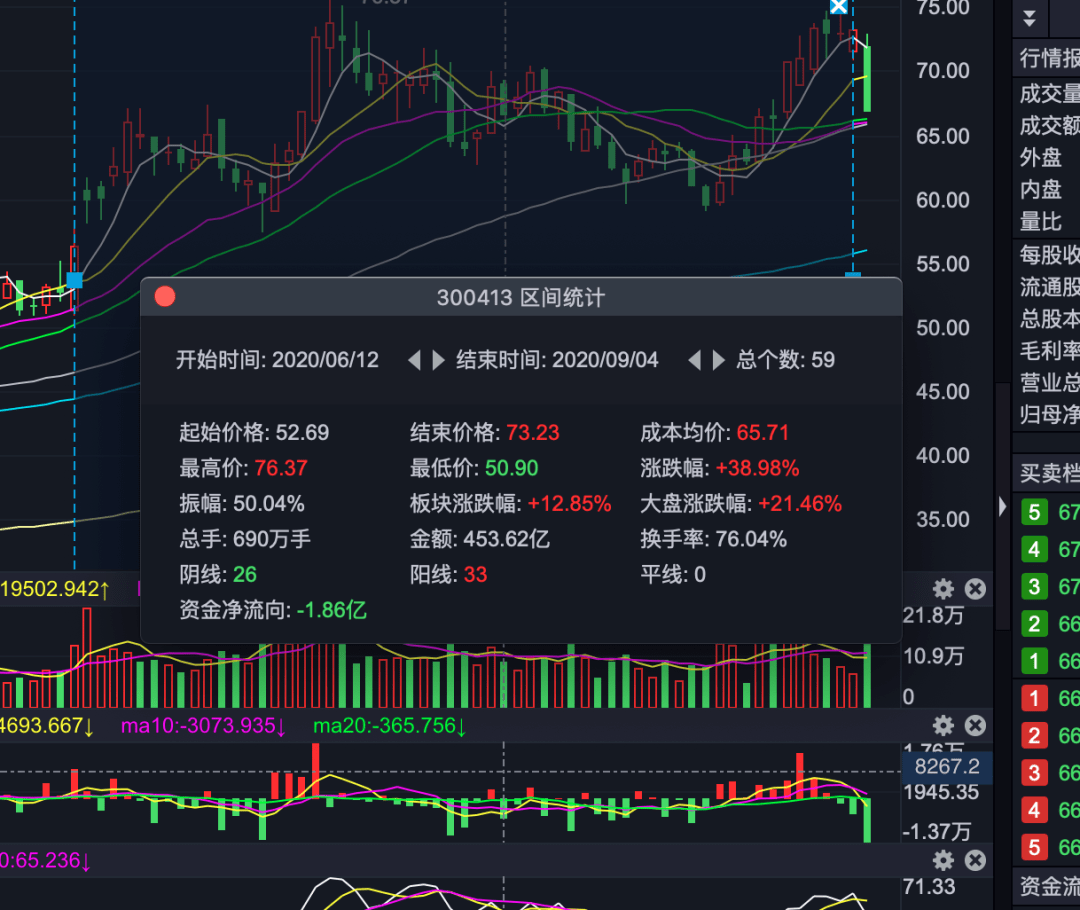Select the blue range-start marker on chart

74,280
